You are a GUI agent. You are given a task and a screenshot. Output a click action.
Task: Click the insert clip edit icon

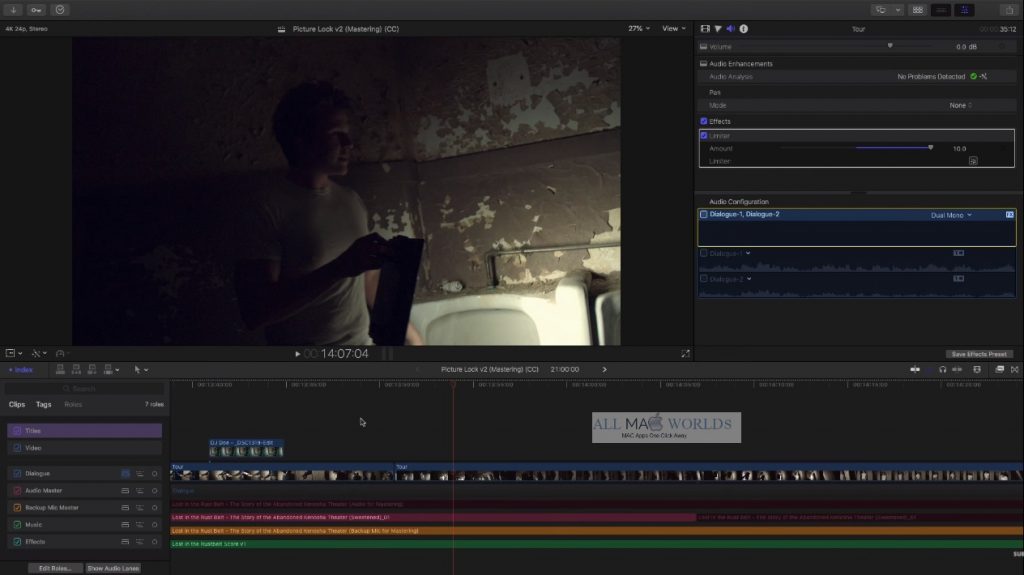tap(76, 370)
